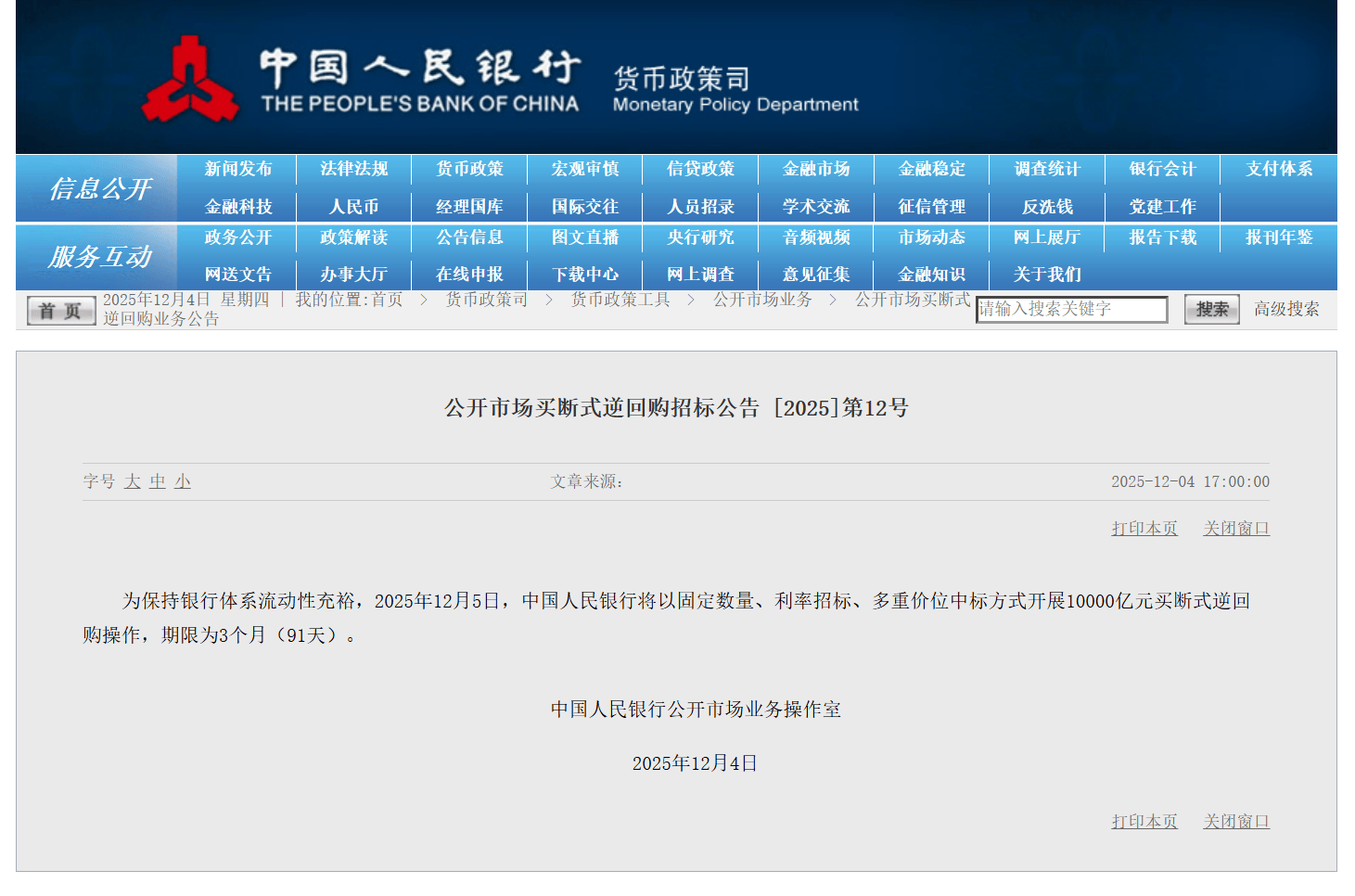Set font size to medium (中)
1355x896 pixels.
[x=158, y=481]
